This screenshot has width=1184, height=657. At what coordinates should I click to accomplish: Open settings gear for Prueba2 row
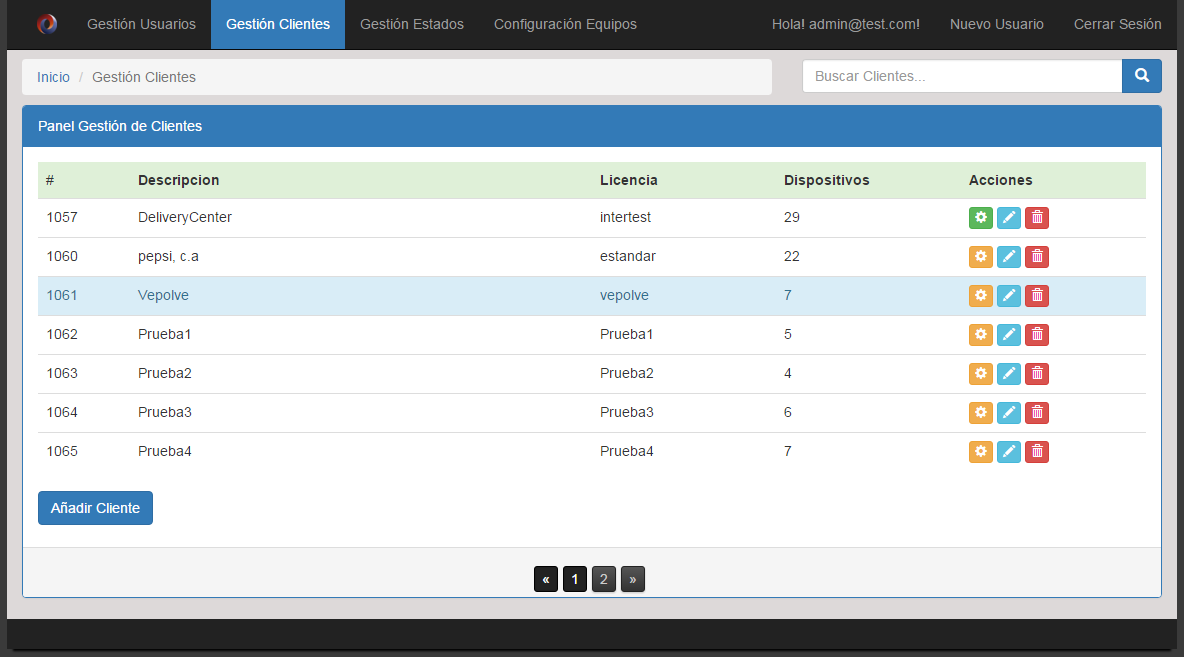click(980, 374)
